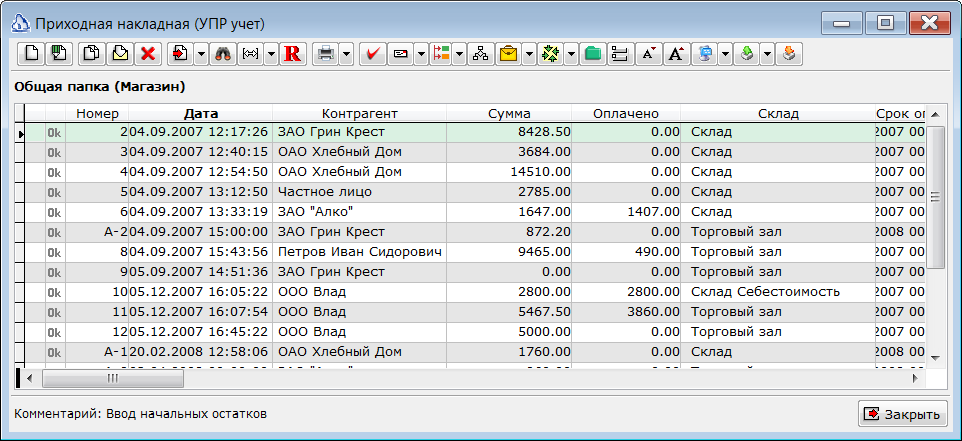Expand dropdown beside the blue chat monitor icon
962x441 pixels.
(x=726, y=54)
